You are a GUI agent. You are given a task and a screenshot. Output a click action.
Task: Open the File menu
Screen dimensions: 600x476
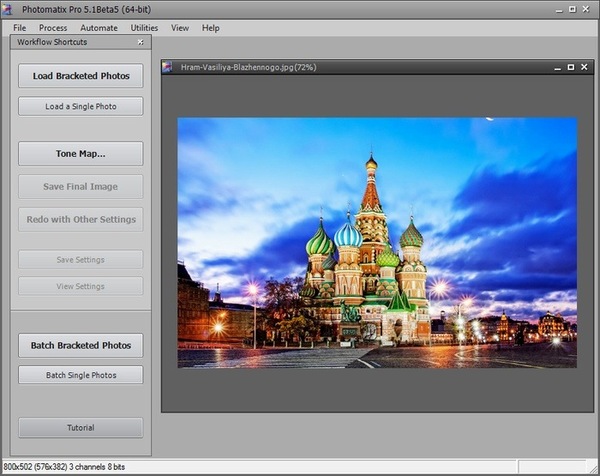[x=19, y=28]
